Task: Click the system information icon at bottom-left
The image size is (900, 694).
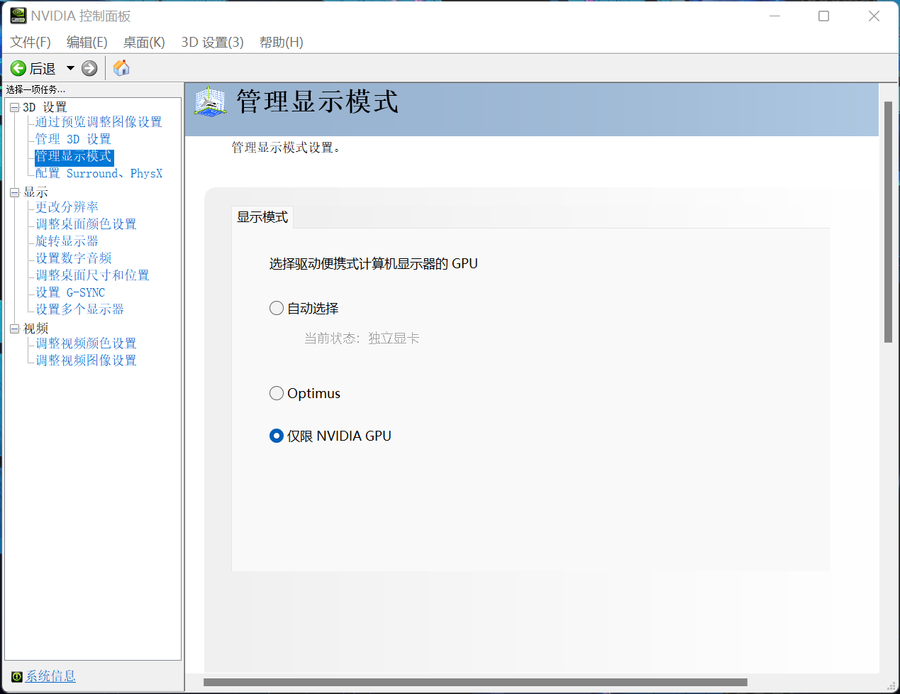Action: coord(15,677)
